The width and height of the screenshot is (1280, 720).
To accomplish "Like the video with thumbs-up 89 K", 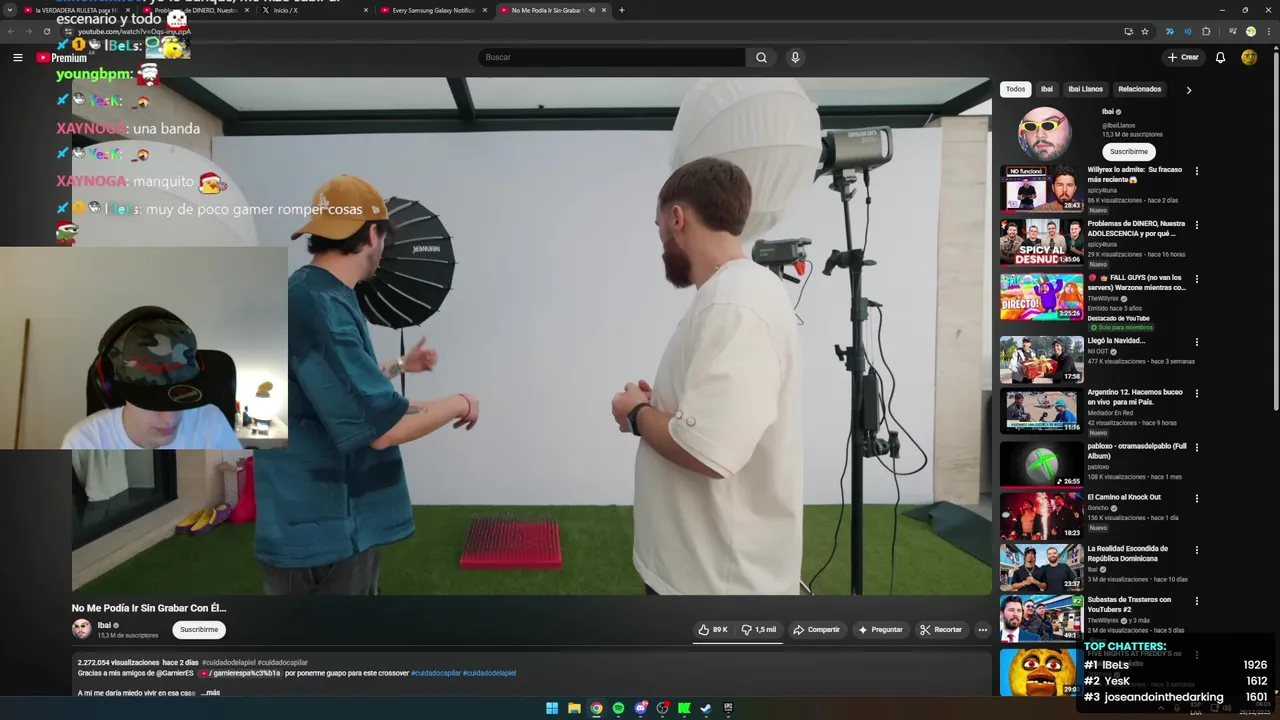I will [713, 630].
